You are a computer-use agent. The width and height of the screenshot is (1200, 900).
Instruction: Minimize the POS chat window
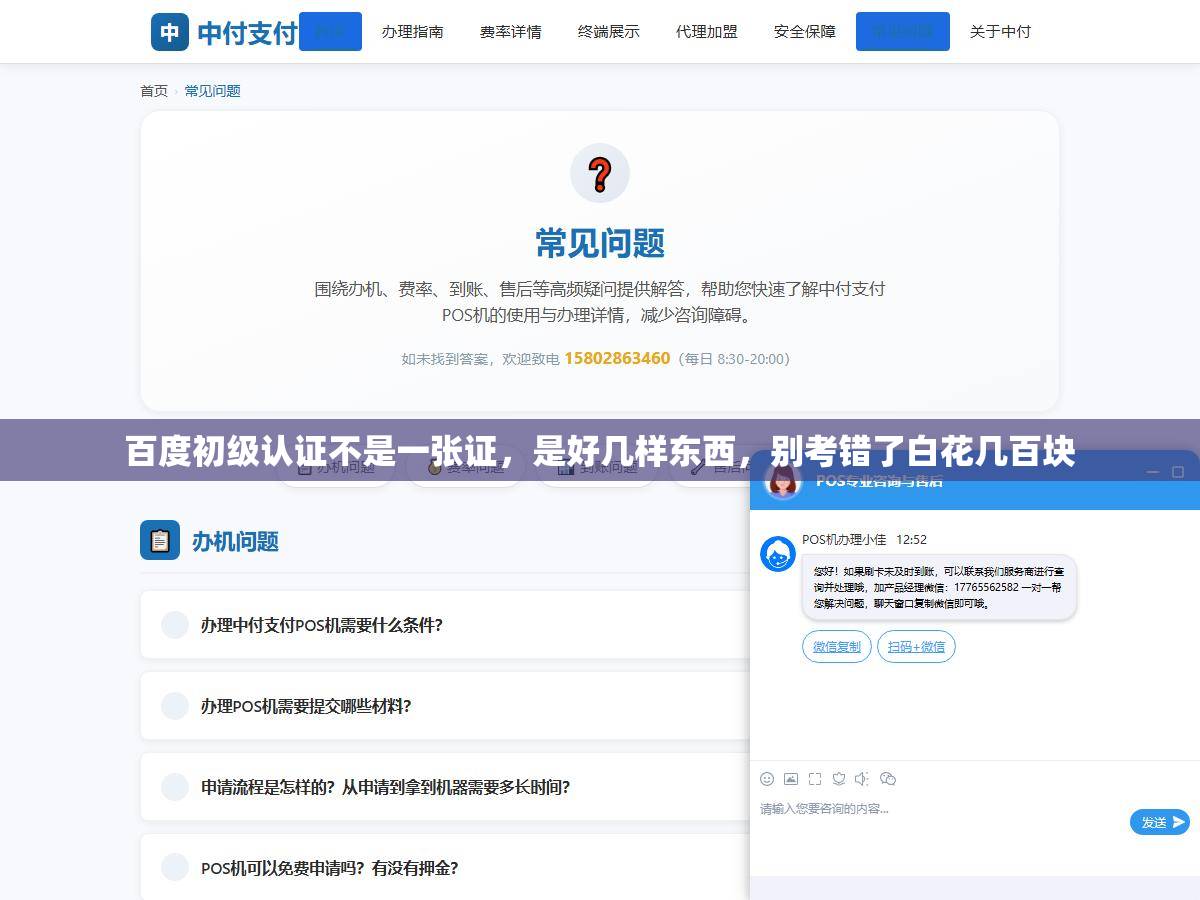1153,472
